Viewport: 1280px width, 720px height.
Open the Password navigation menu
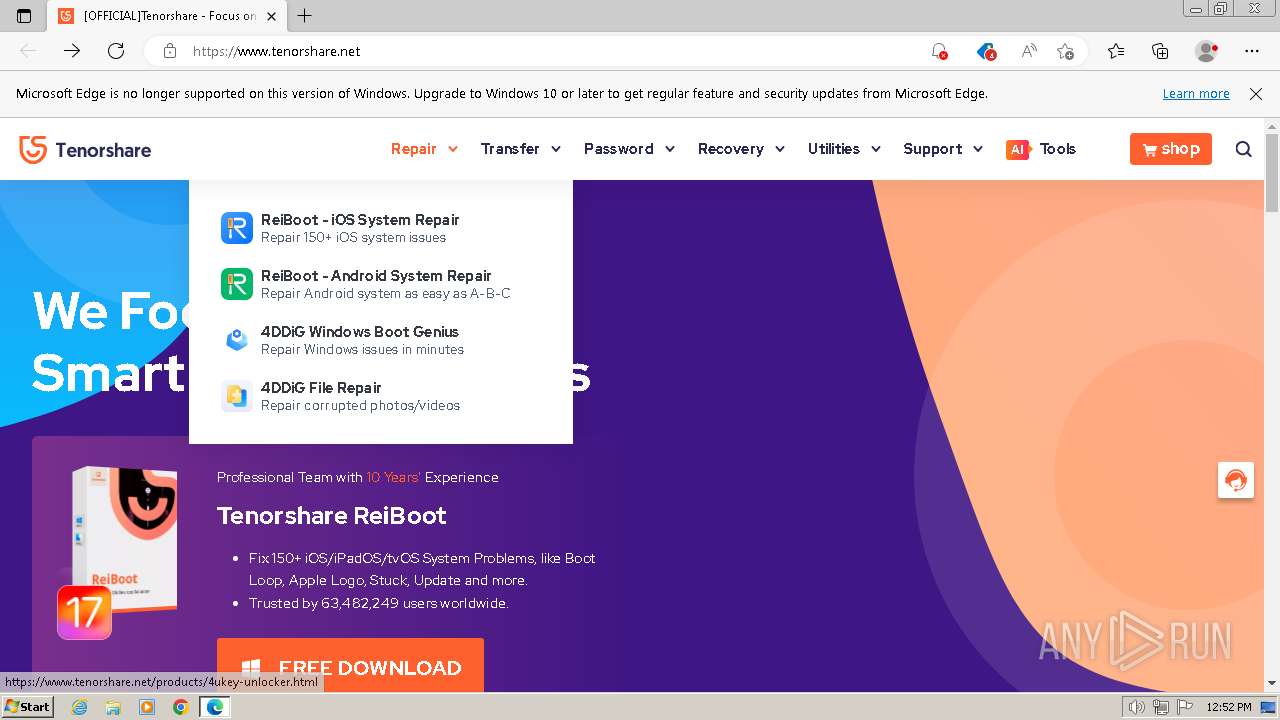[x=618, y=149]
